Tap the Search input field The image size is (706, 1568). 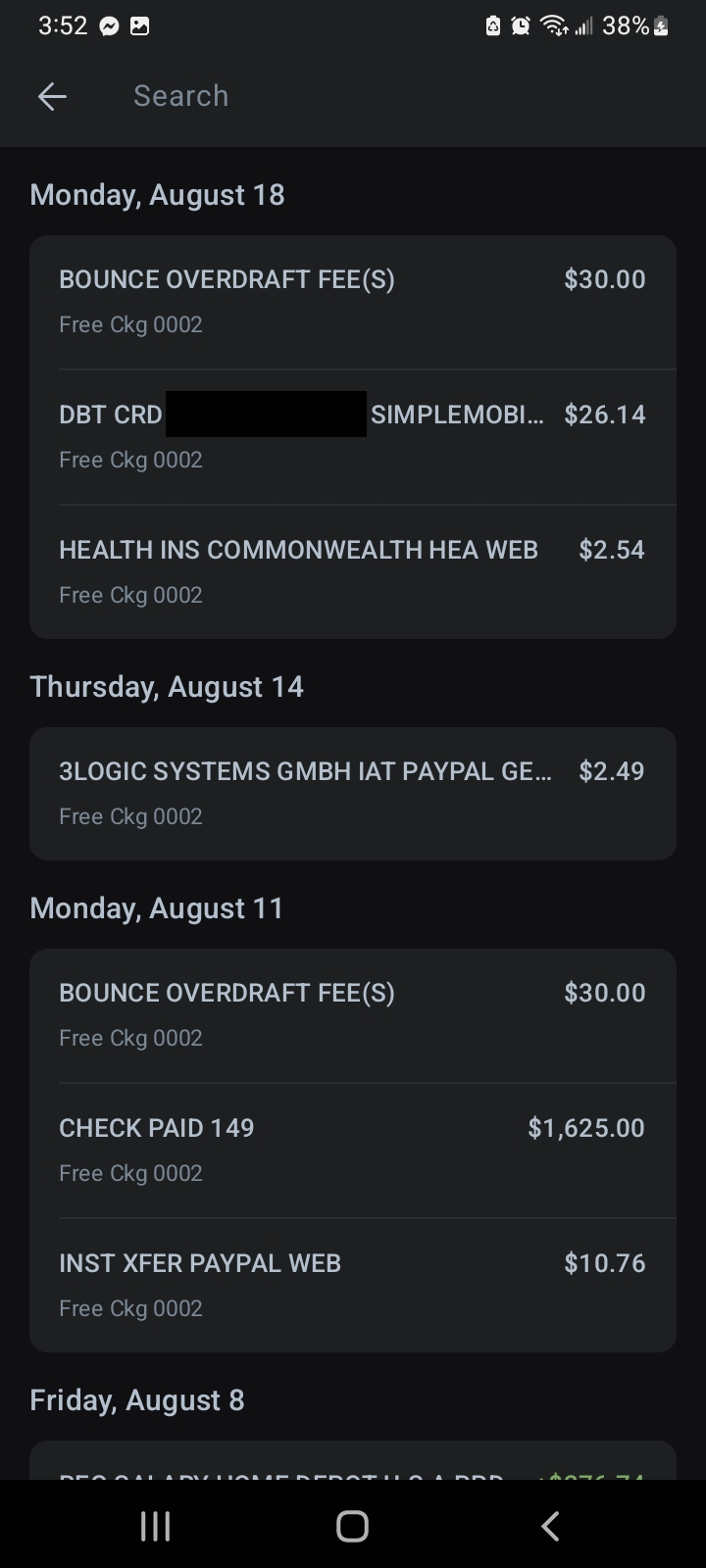pos(392,96)
